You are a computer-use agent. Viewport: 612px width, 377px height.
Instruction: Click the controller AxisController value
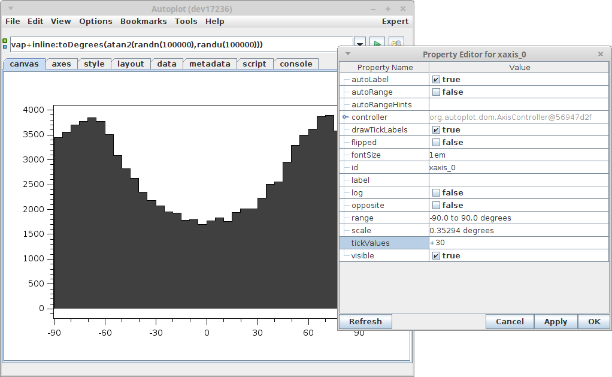click(511, 117)
